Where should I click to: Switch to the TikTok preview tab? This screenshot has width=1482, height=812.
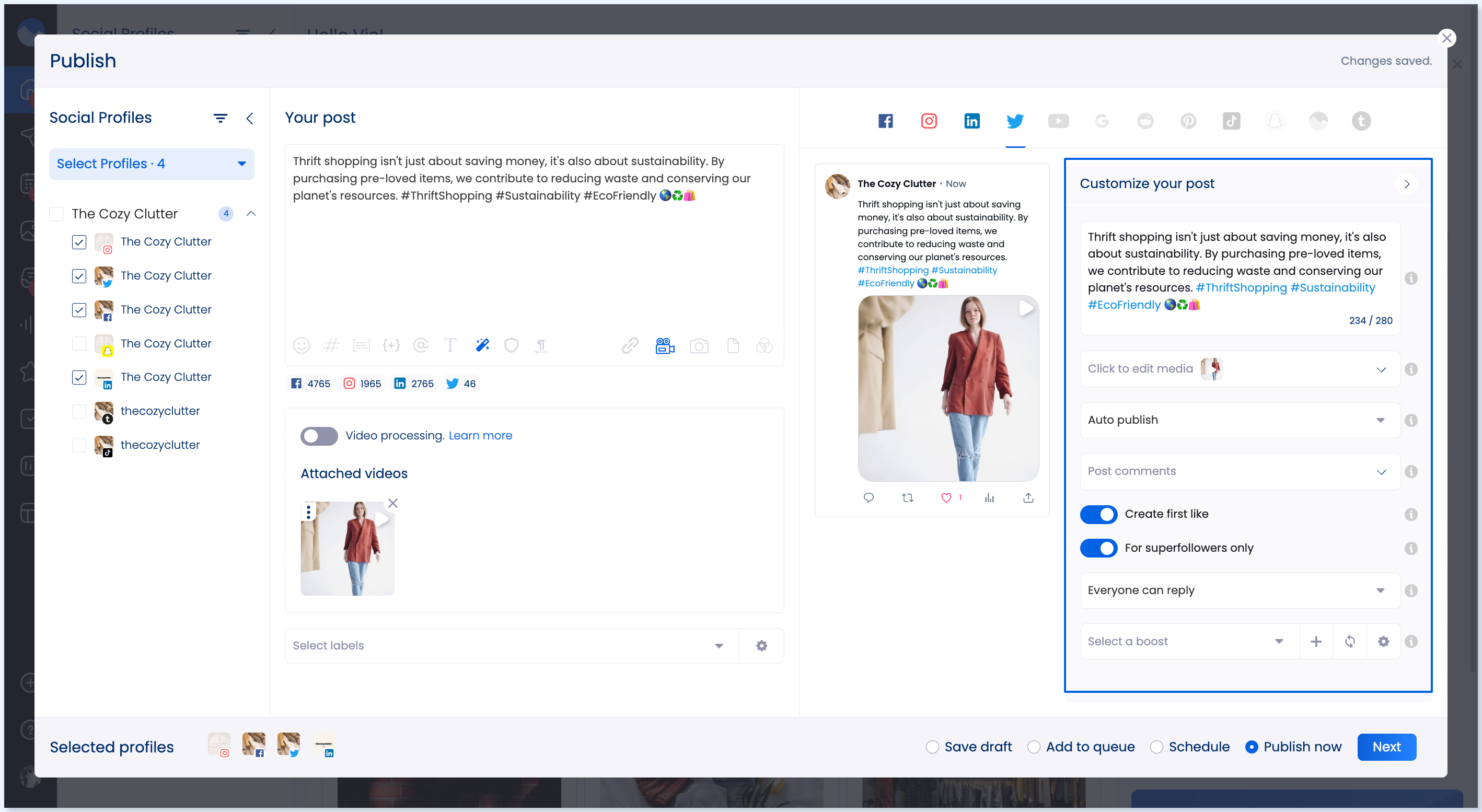click(1231, 121)
